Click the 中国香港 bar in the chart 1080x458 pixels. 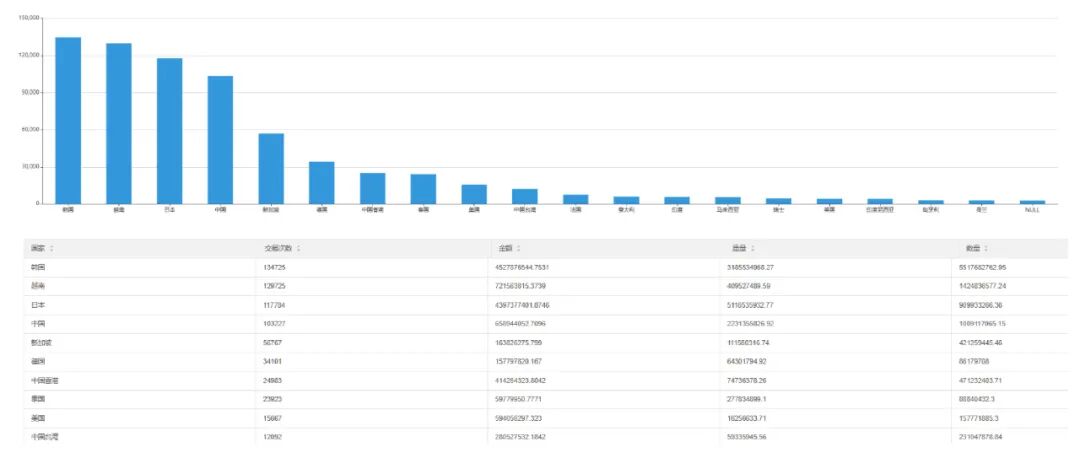(373, 188)
